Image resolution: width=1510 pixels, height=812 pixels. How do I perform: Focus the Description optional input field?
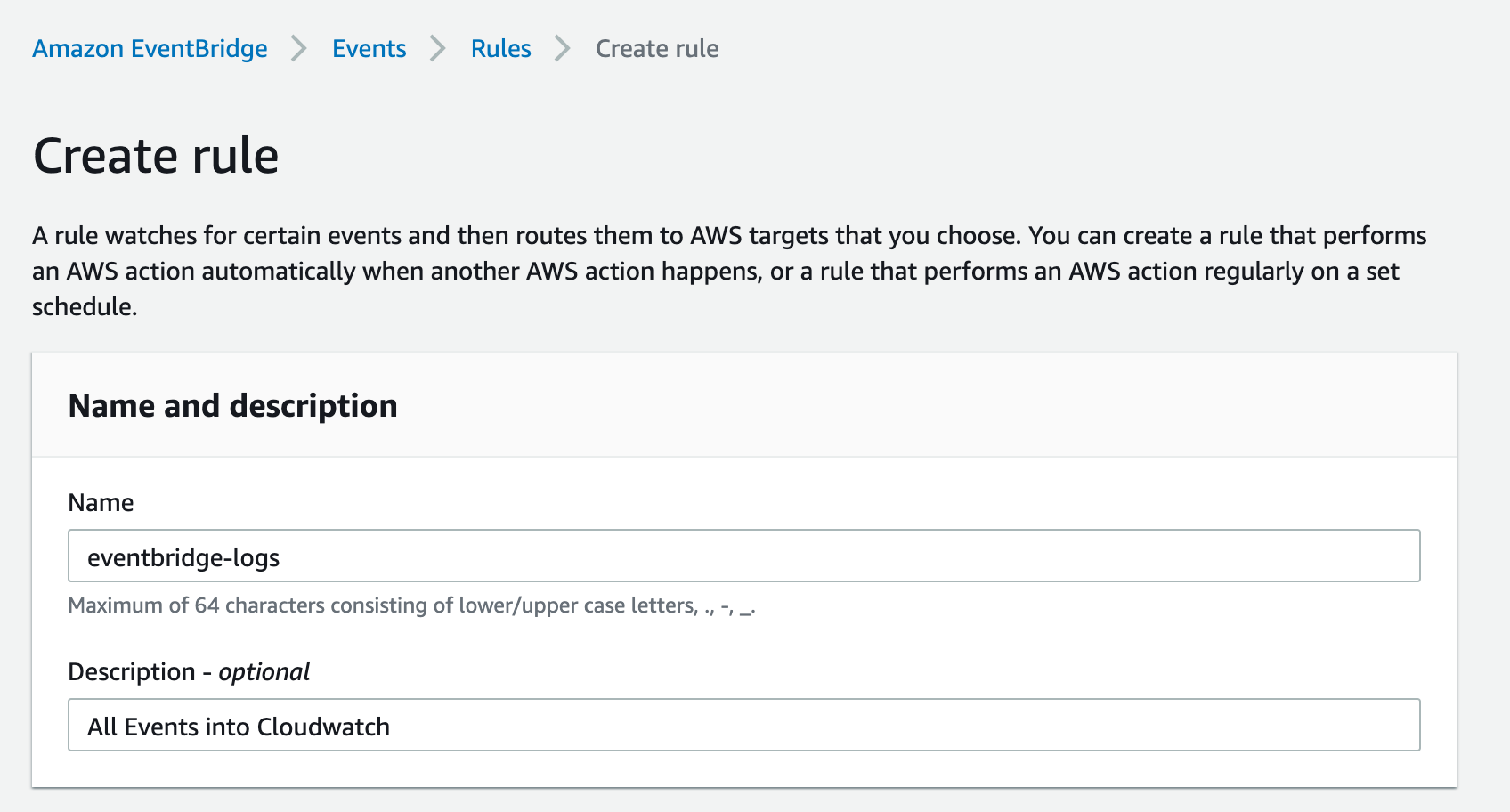[x=744, y=726]
